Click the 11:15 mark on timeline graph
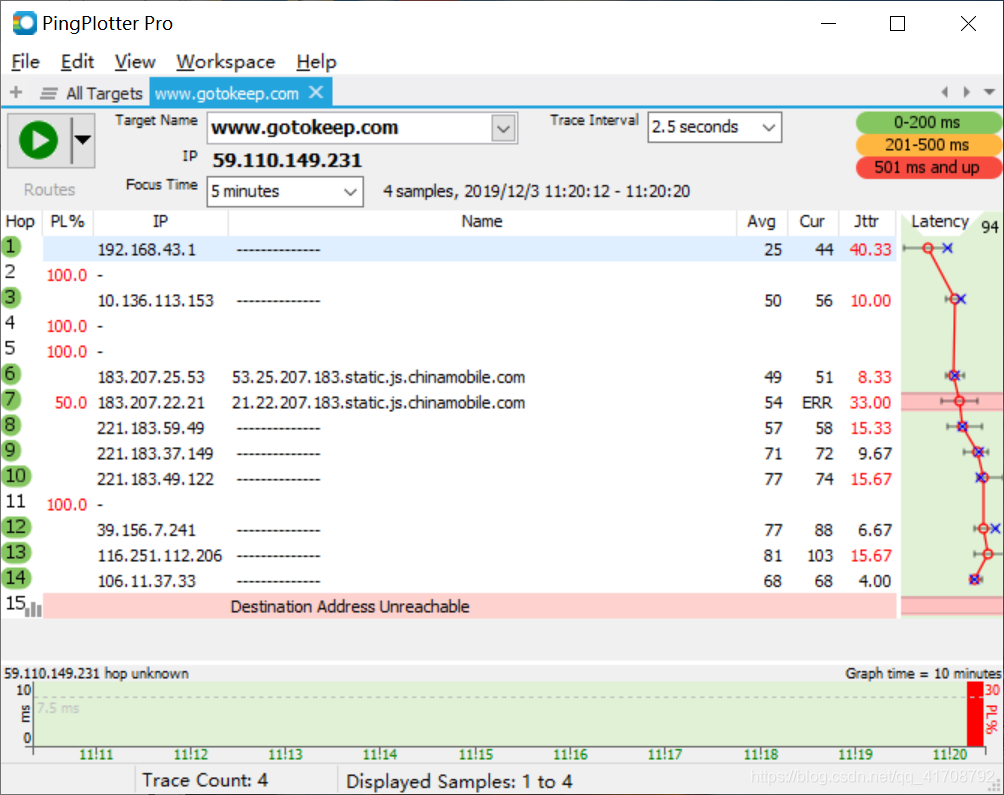This screenshot has height=795, width=1004. 476,754
